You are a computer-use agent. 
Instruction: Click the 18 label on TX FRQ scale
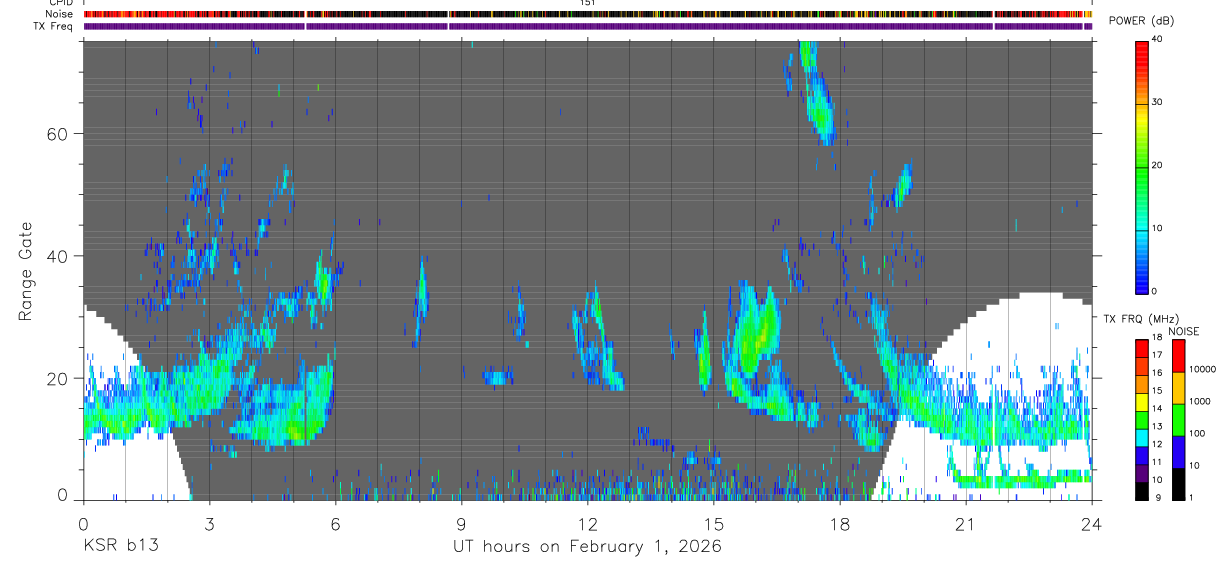click(1158, 339)
